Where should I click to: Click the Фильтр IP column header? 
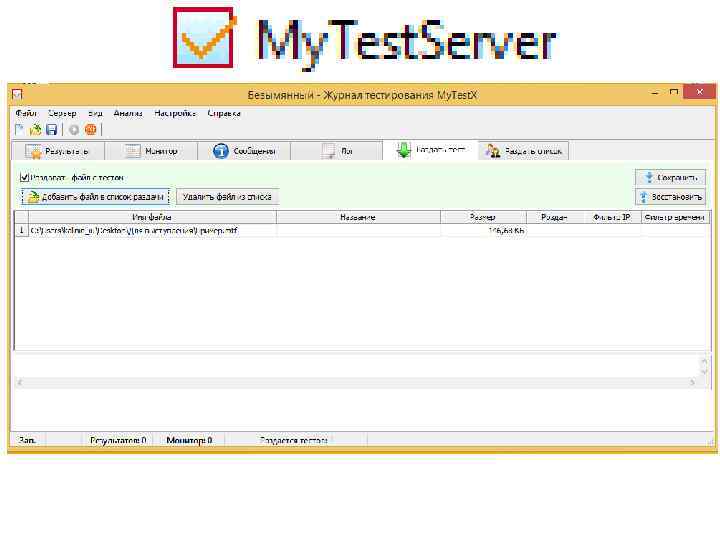pos(612,217)
